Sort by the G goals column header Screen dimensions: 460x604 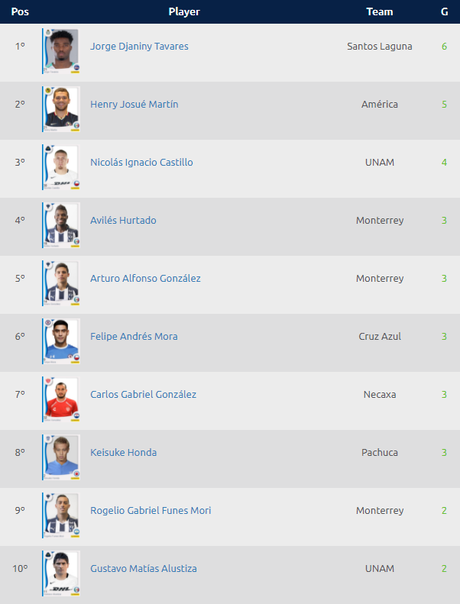click(444, 12)
